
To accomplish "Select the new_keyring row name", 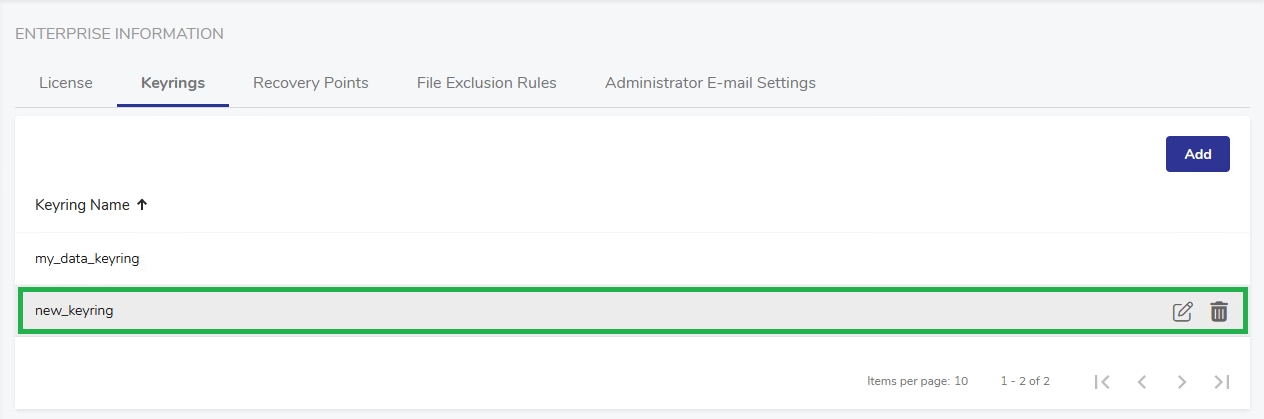I will click(74, 311).
